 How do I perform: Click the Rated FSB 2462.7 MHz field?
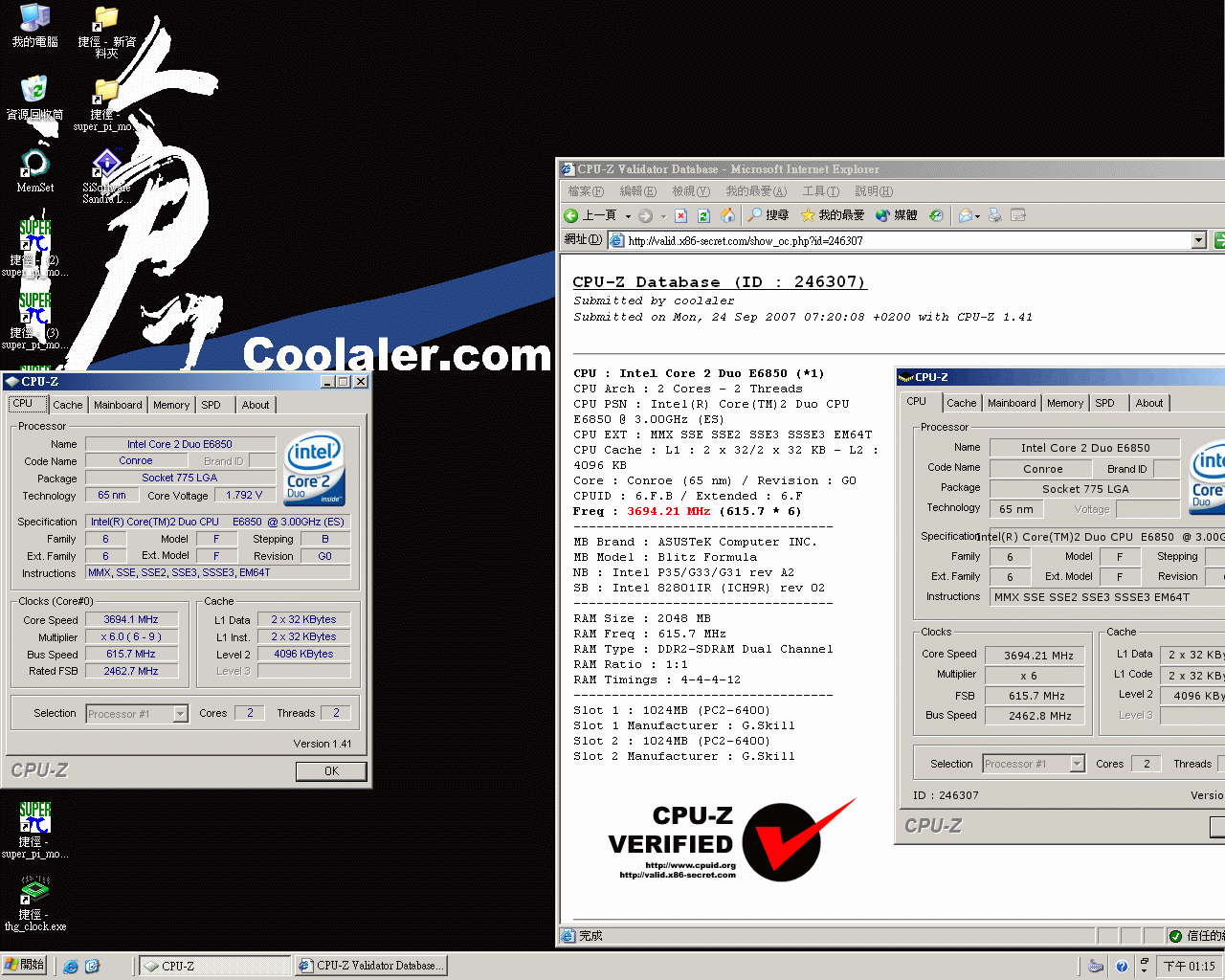(x=131, y=672)
